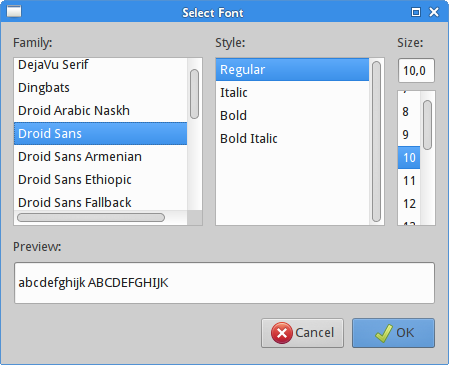Close the Select Font dialog
This screenshot has height=365, width=449.
point(434,12)
